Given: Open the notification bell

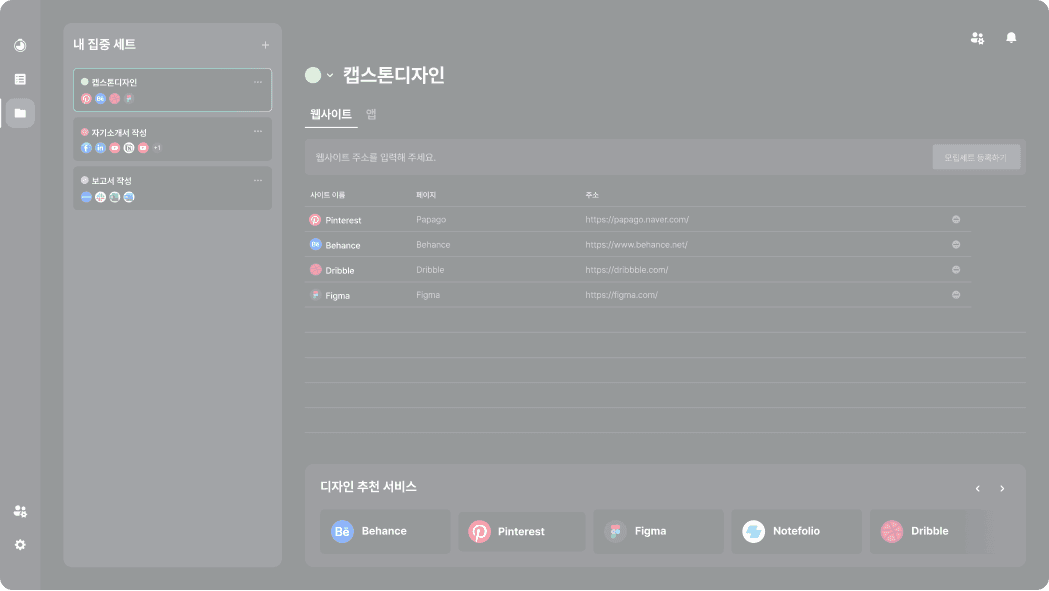Looking at the screenshot, I should (x=1011, y=37).
